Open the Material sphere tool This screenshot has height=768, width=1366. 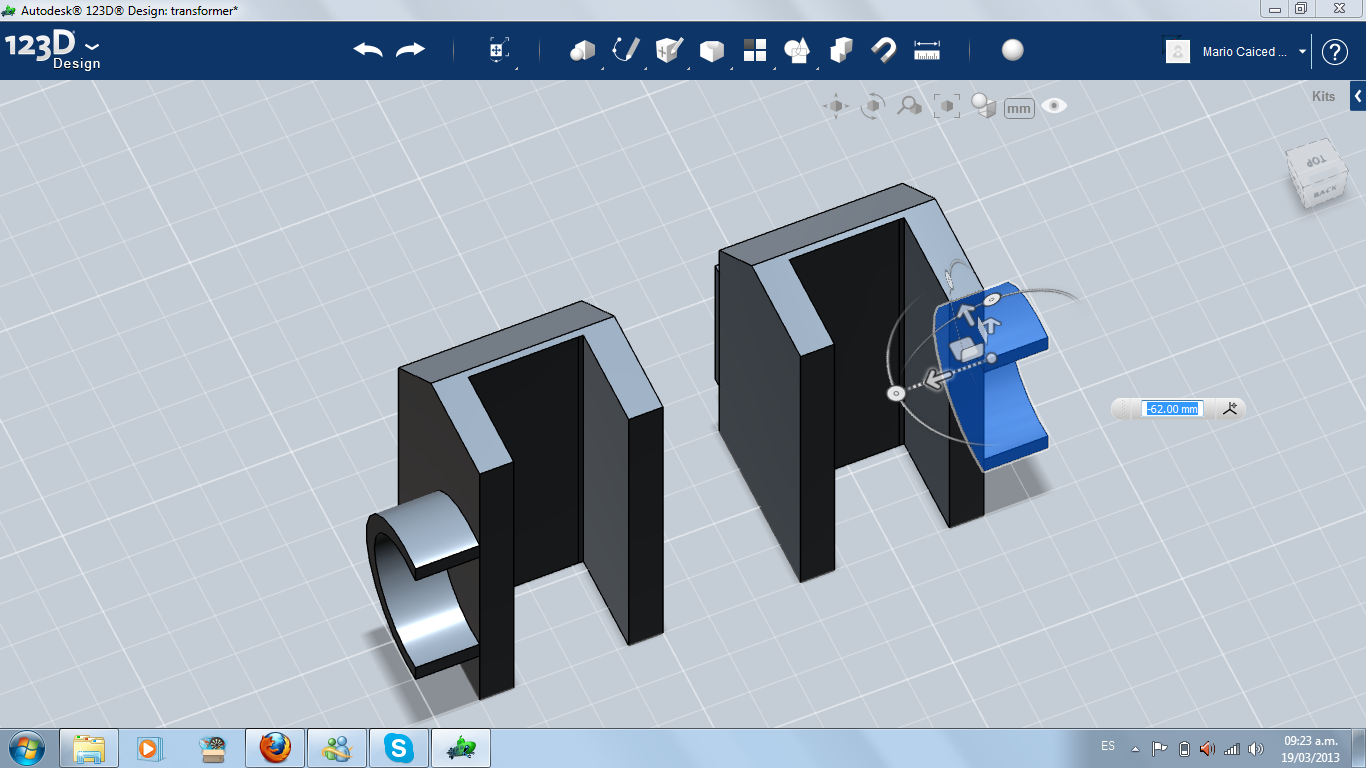(1013, 50)
